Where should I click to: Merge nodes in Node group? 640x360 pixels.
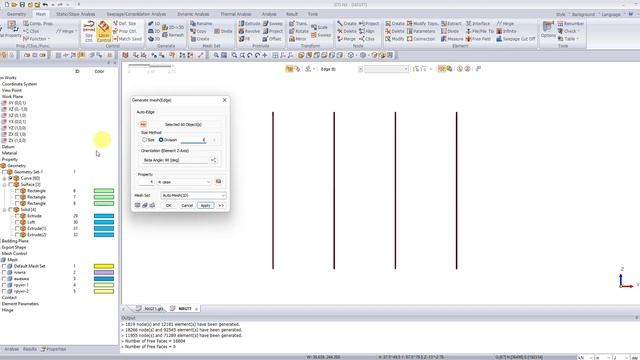point(347,39)
